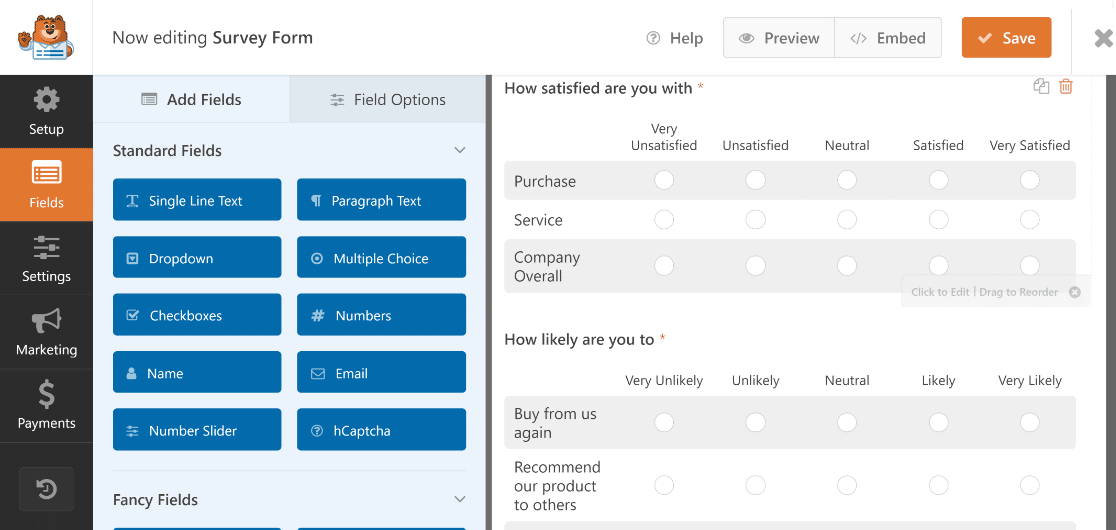
Task: Click the WPForms bear mascot logo
Action: (46, 38)
